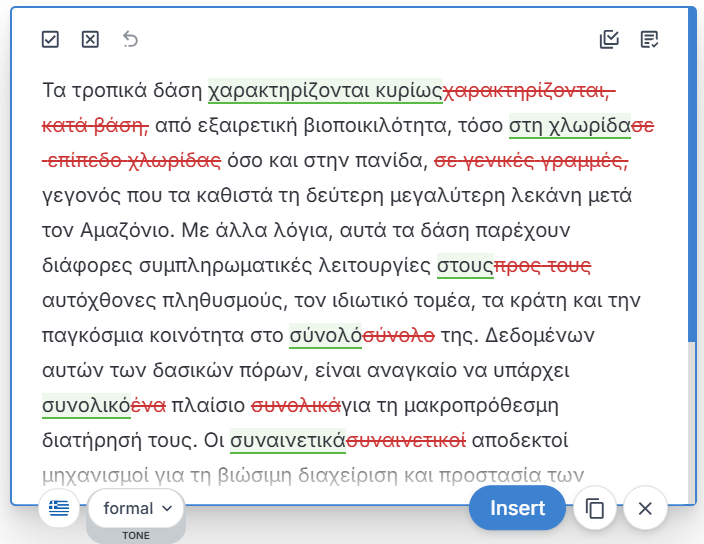Click the copy to clipboard icon
The width and height of the screenshot is (704, 544).
click(x=595, y=509)
